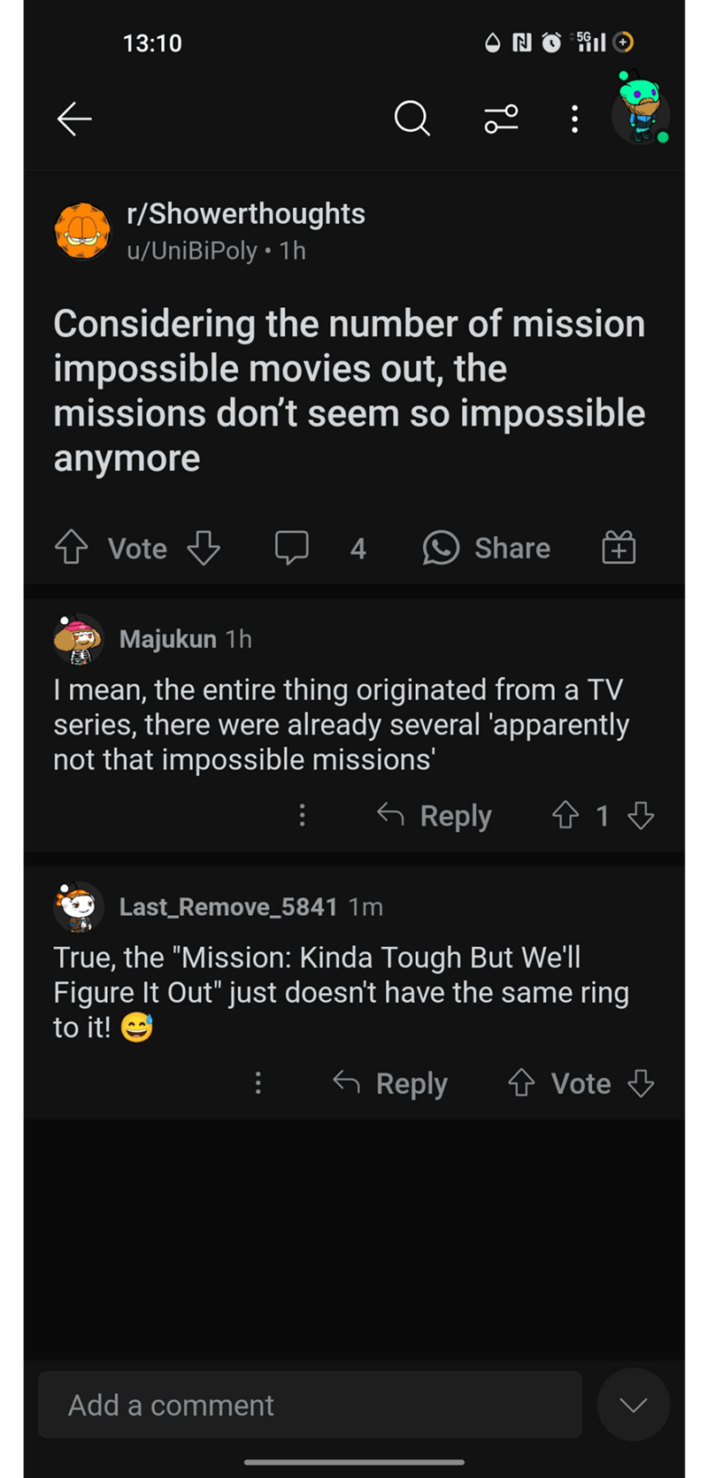This screenshot has height=1478, width=708.
Task: Reply to Majukun's comment
Action: (x=434, y=816)
